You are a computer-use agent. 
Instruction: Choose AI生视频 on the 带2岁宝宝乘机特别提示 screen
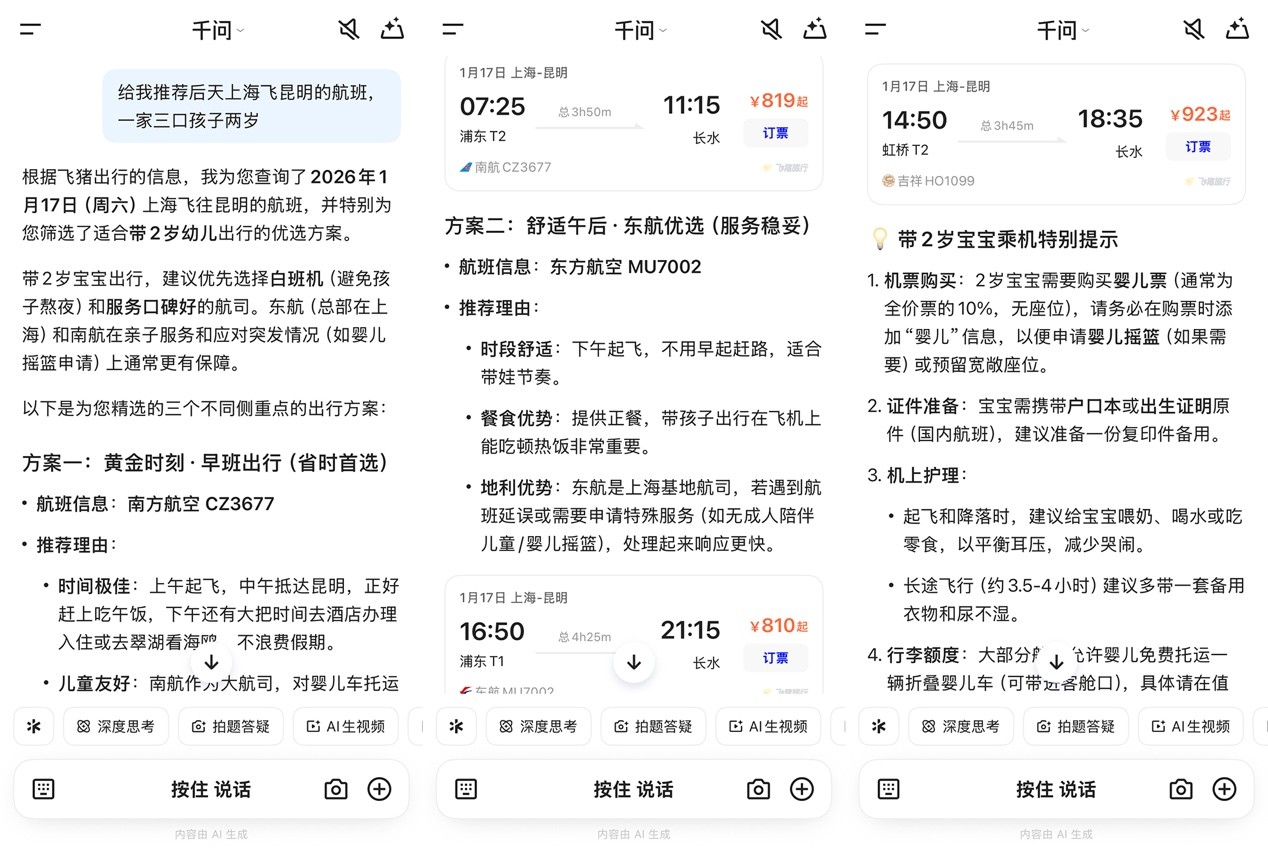click(x=1191, y=727)
